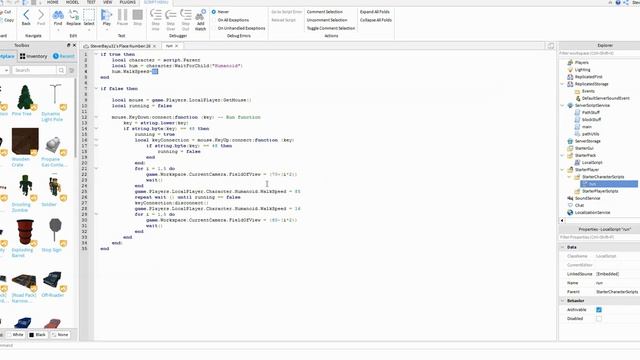This screenshot has height=360, width=640.
Task: Choose White background swatch in Toolbox
Action: click(16, 335)
